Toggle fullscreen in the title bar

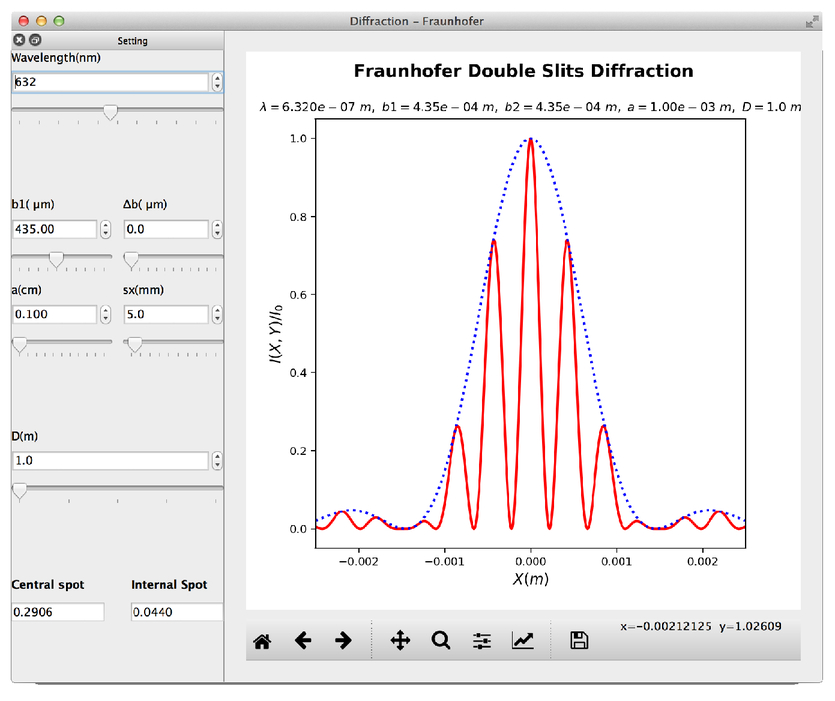point(812,21)
